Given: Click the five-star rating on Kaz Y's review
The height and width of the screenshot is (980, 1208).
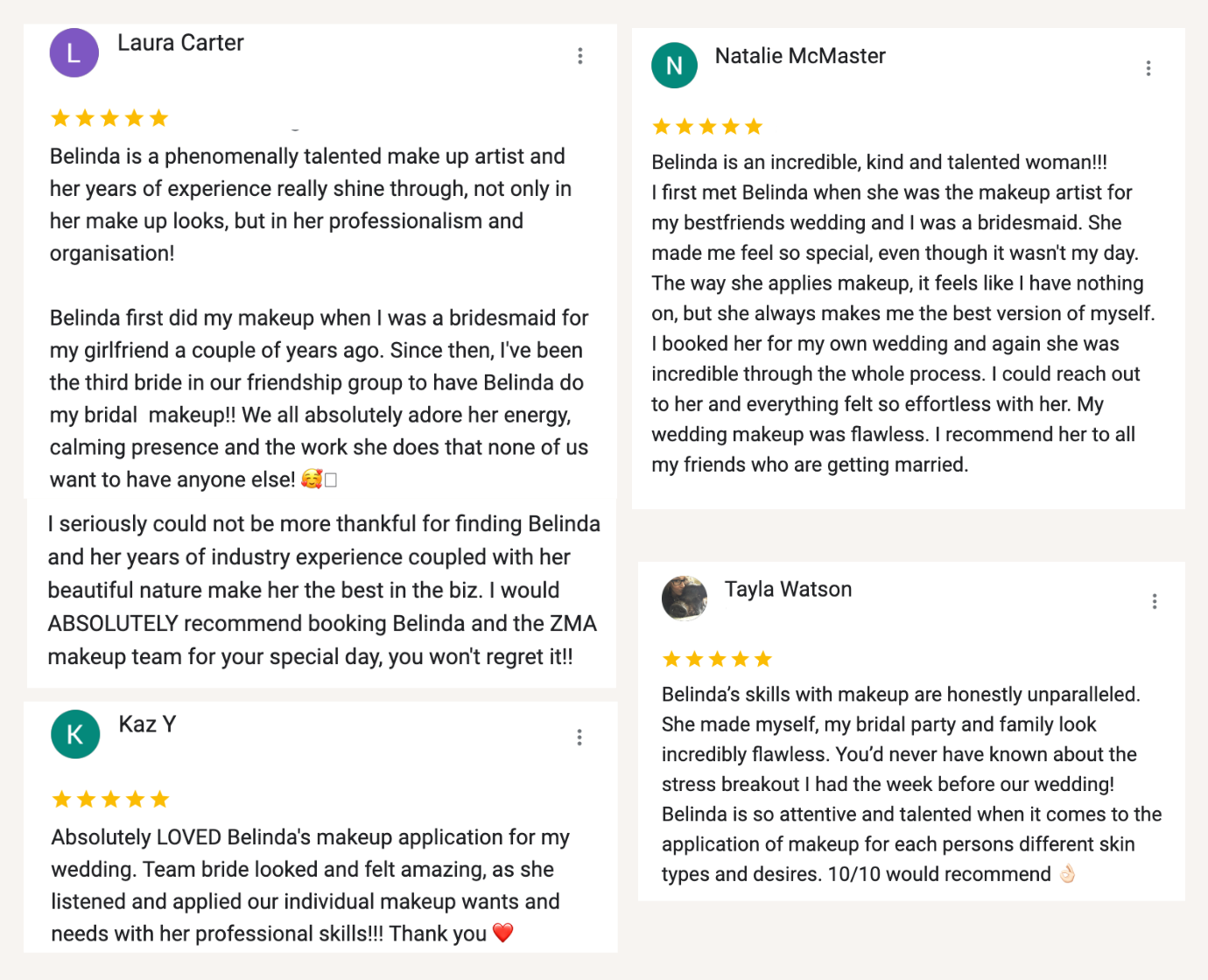Looking at the screenshot, I should point(110,799).
